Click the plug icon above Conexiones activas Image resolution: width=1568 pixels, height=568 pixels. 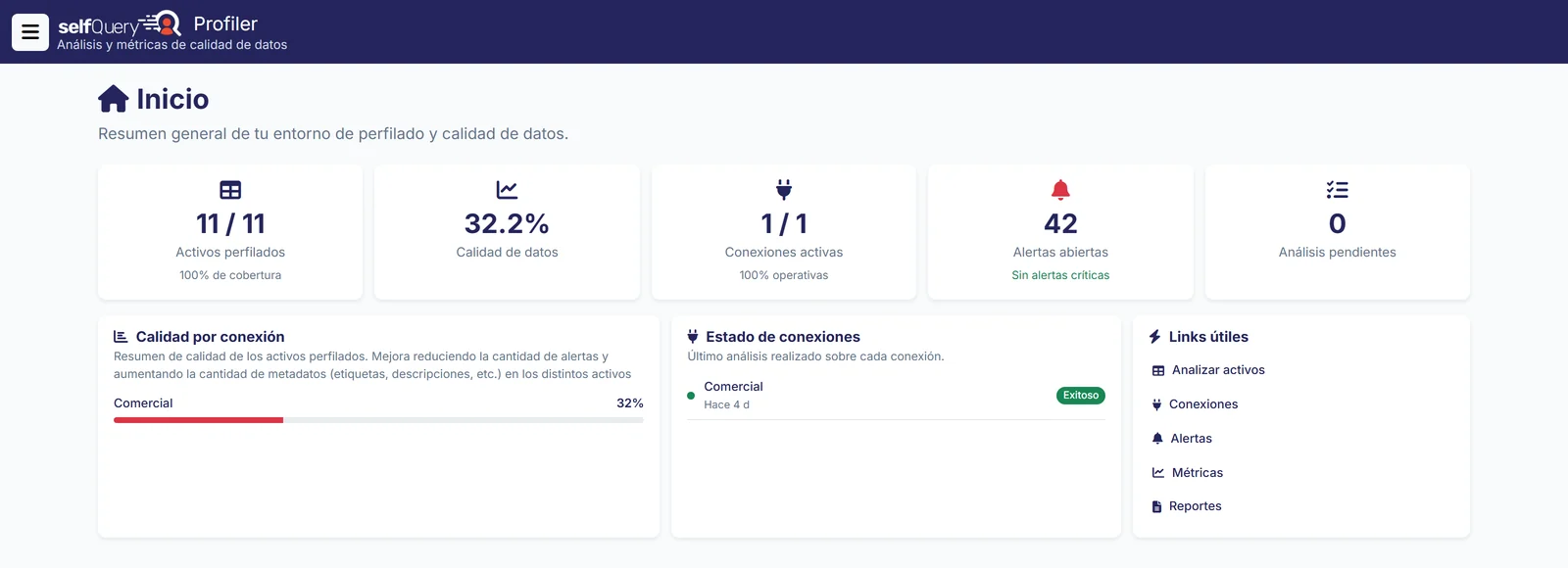pyautogui.click(x=784, y=190)
